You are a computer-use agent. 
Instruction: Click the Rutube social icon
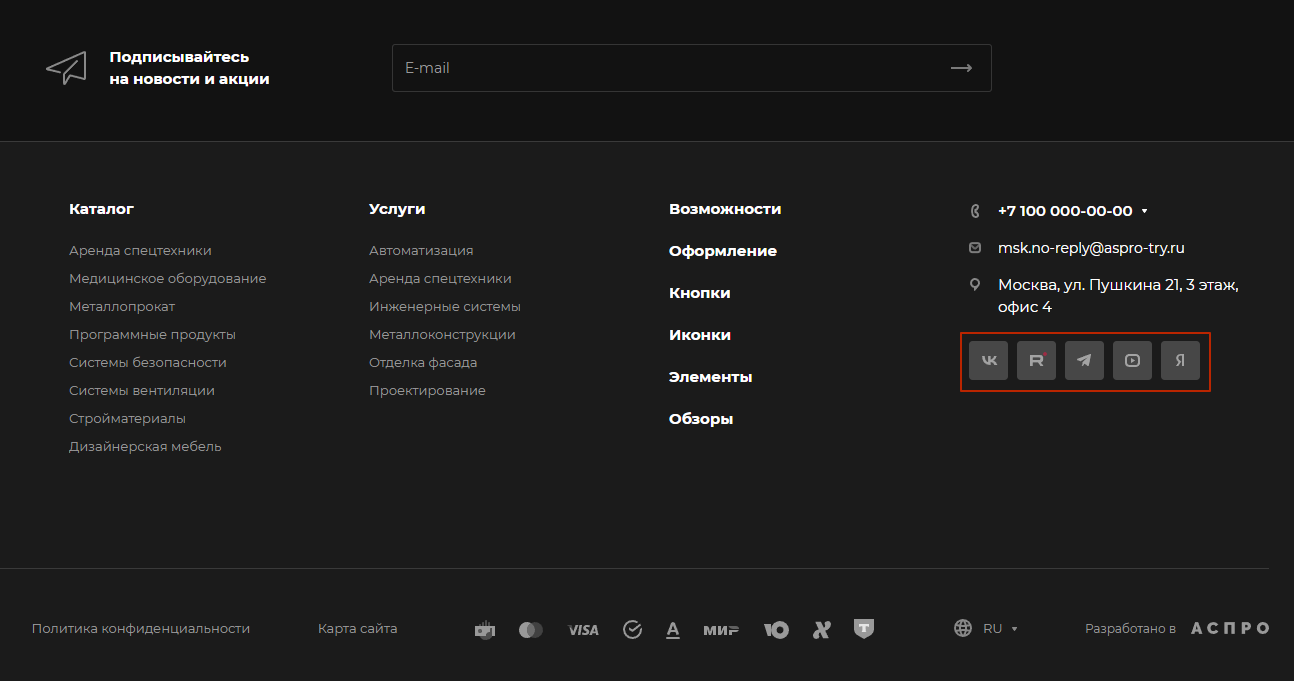(1036, 361)
